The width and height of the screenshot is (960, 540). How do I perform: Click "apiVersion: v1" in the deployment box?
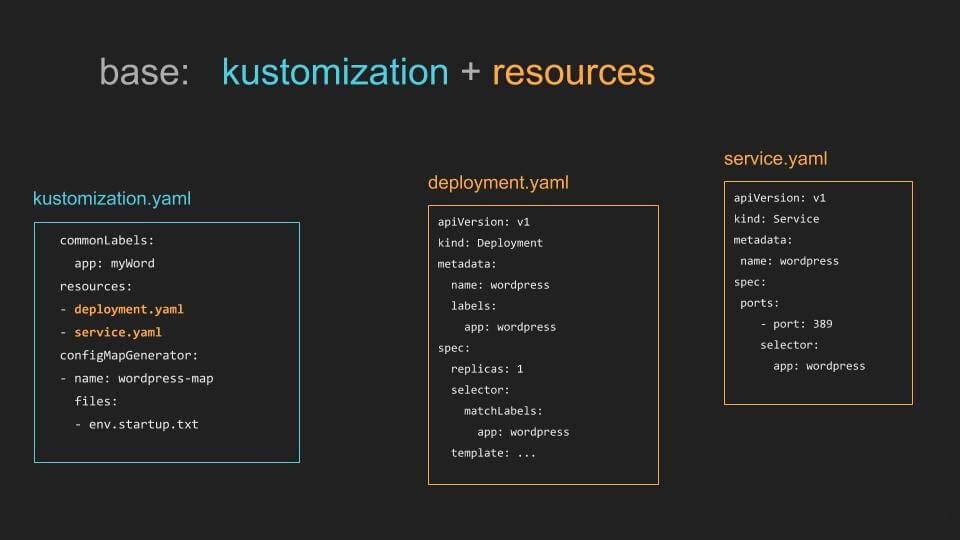(484, 222)
